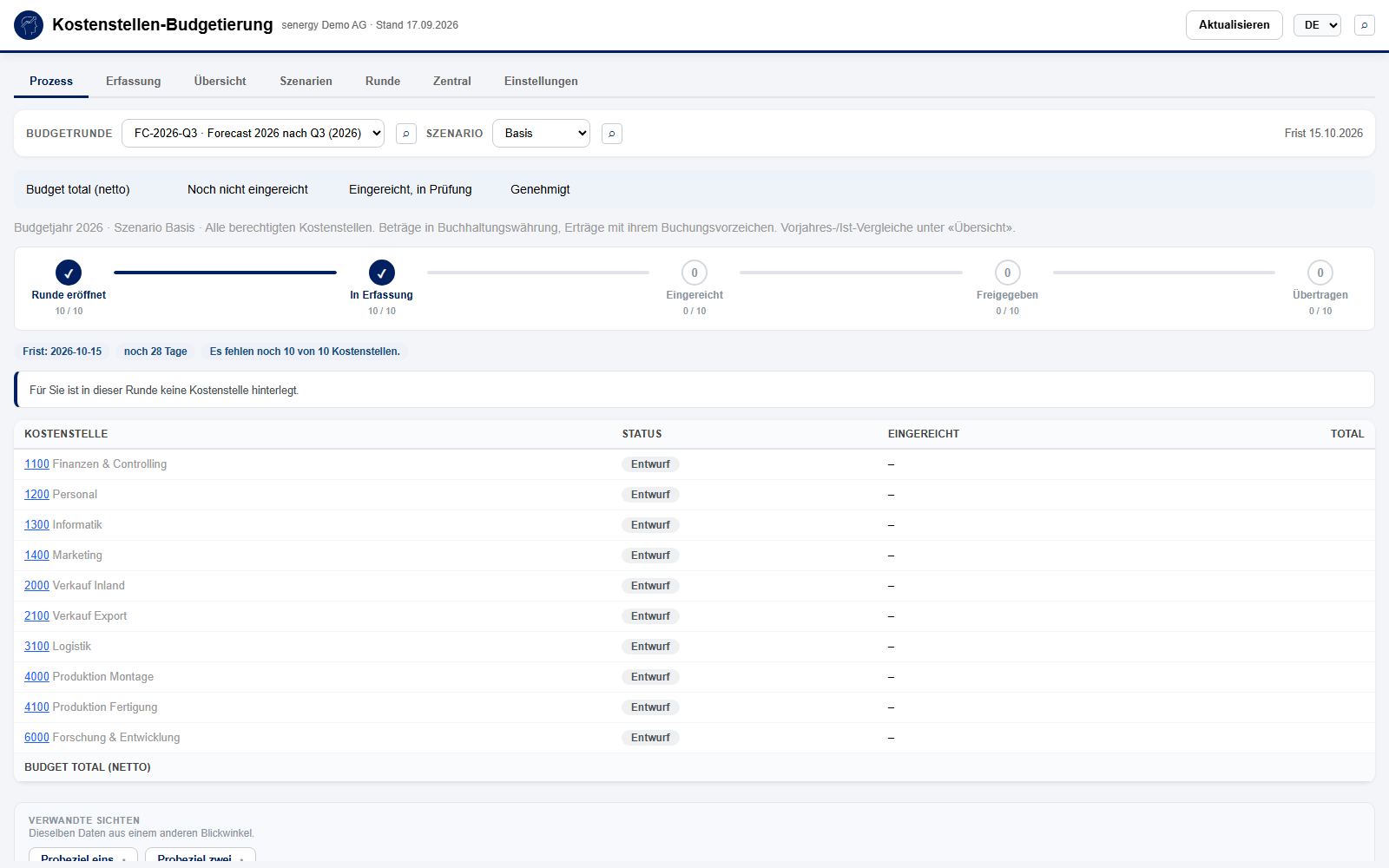
Task: Click the 'Frist: 2026-10-15' chip
Action: point(63,352)
